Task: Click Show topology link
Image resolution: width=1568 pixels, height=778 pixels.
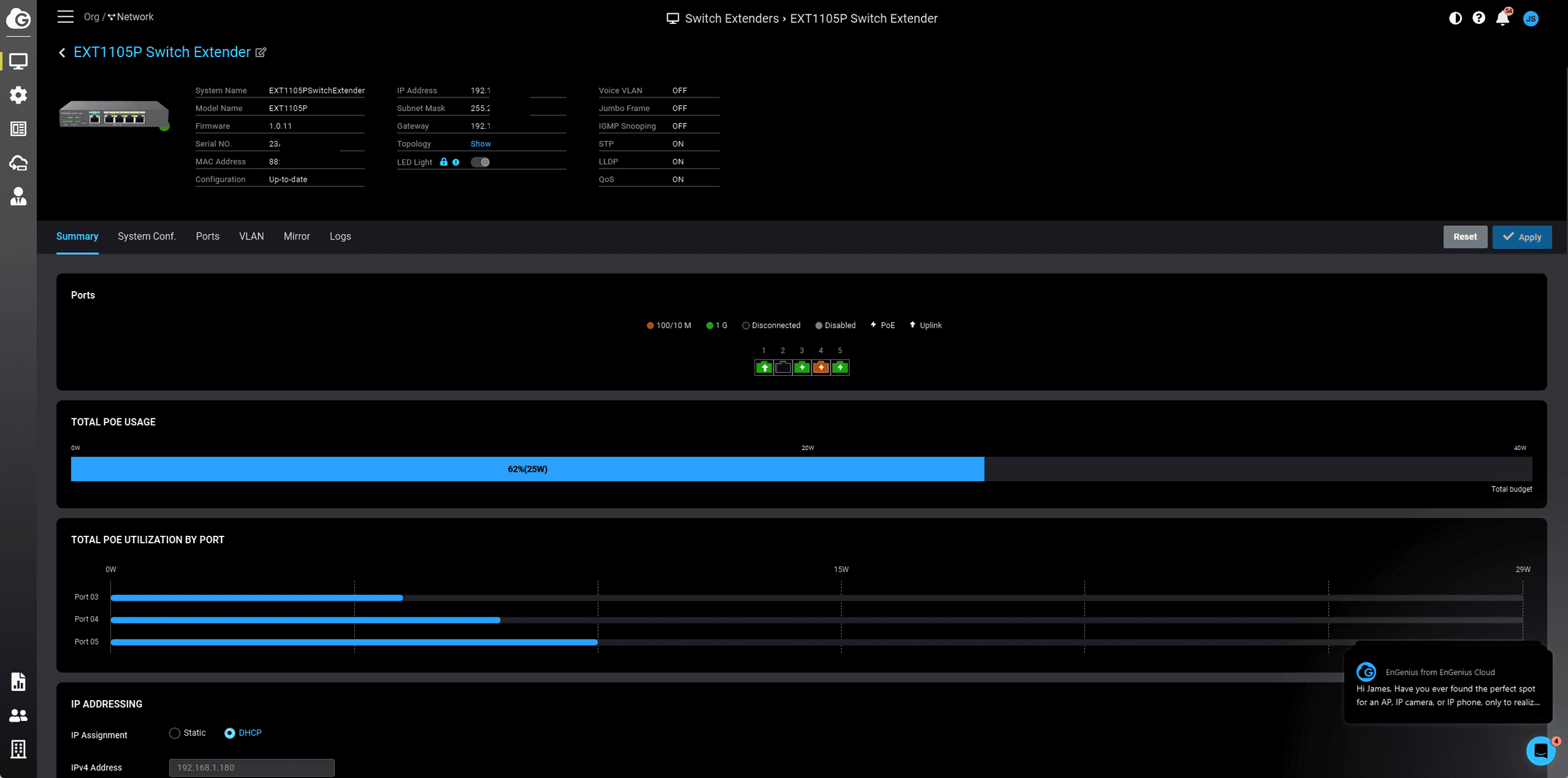Action: (x=480, y=144)
